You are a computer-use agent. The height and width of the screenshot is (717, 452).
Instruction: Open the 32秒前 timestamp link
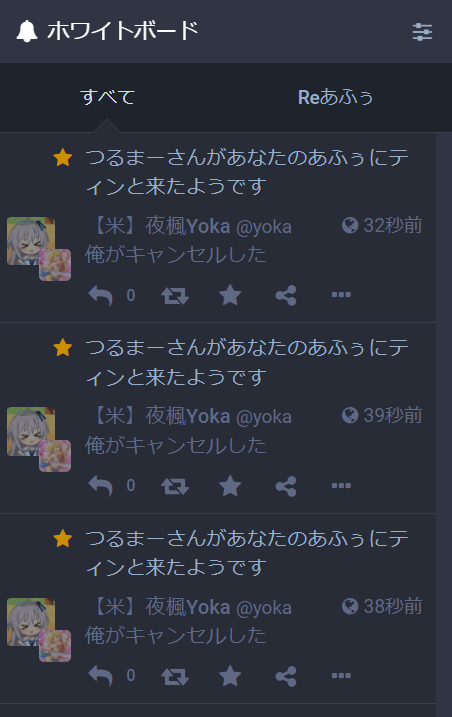(x=393, y=225)
